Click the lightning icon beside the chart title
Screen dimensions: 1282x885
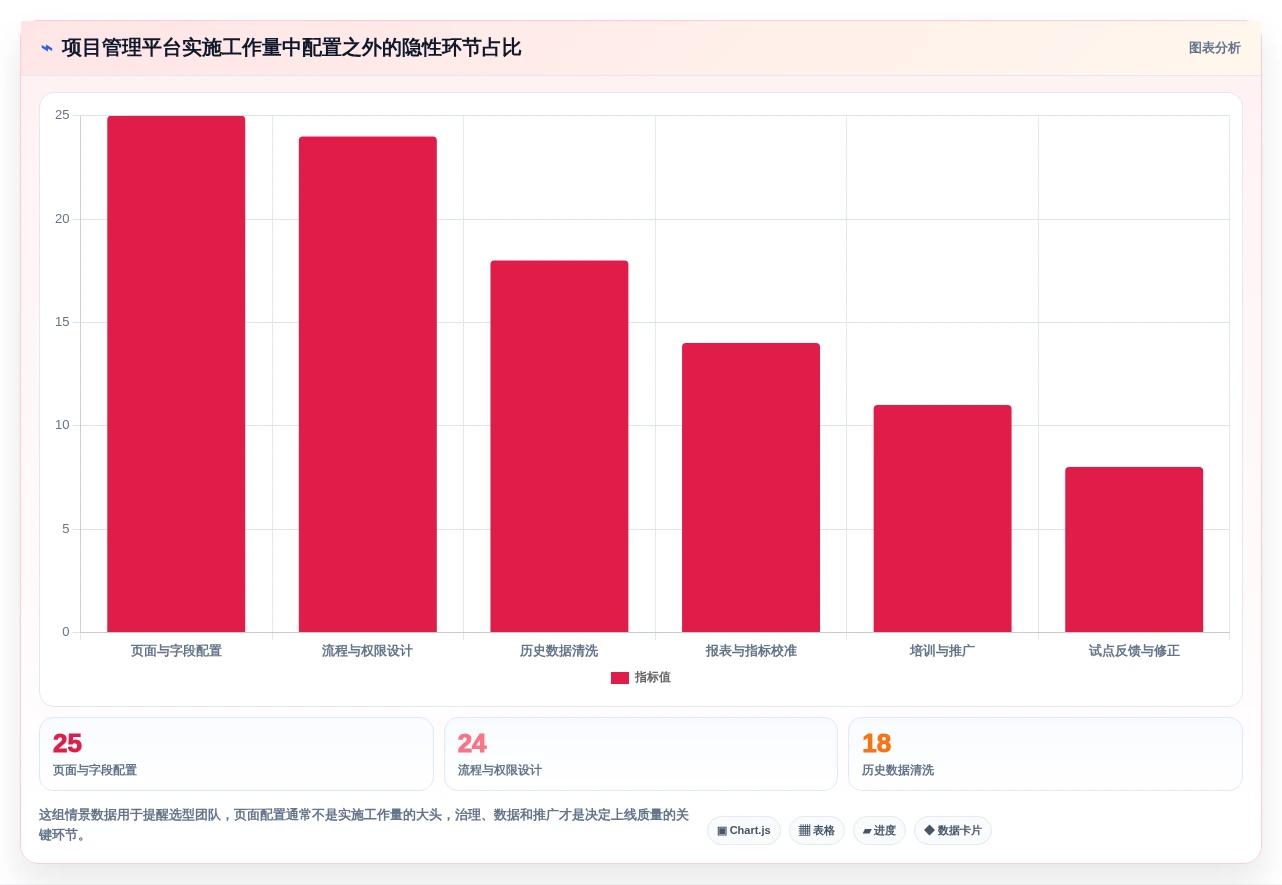click(x=47, y=48)
